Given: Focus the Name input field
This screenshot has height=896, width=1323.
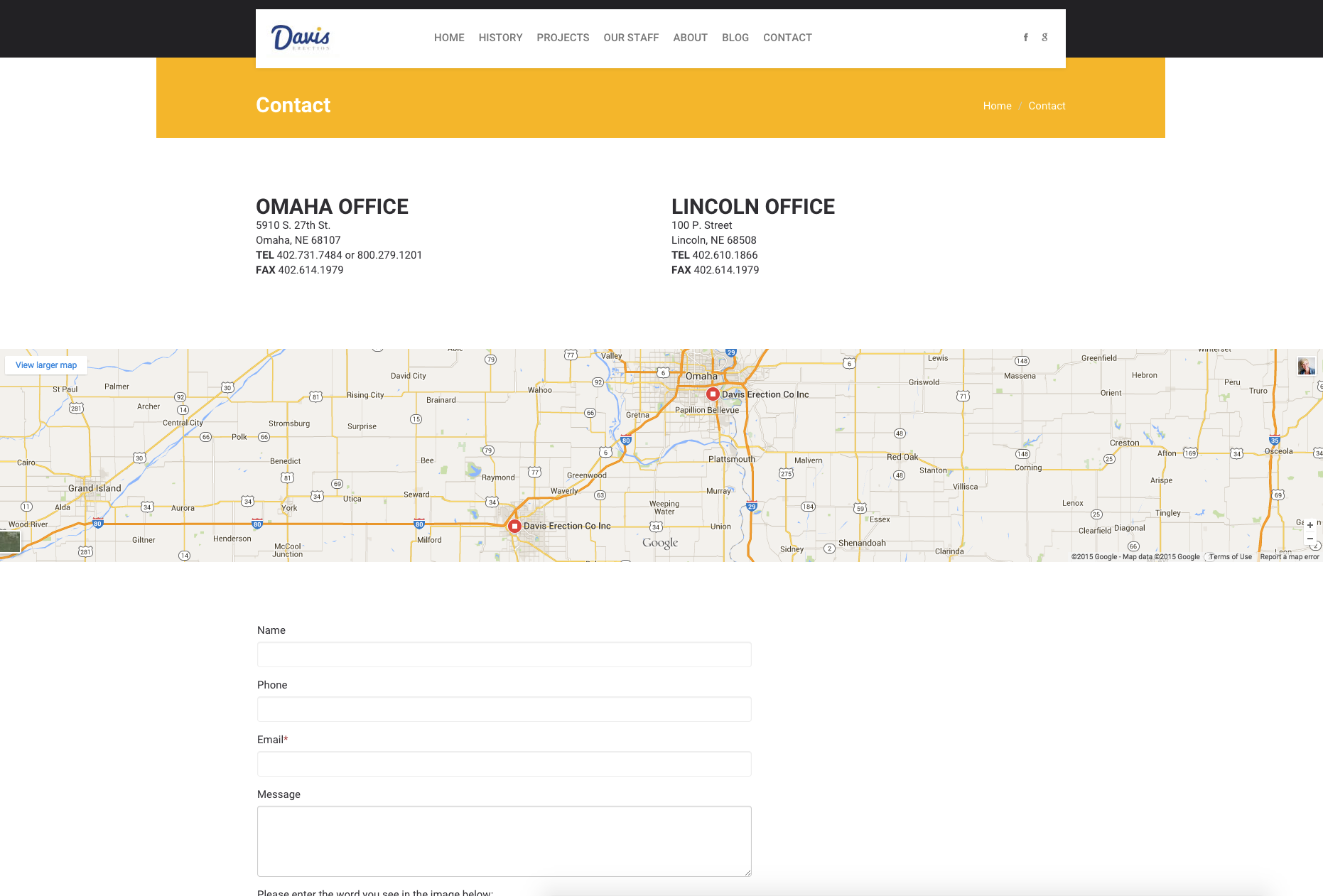Looking at the screenshot, I should [x=504, y=654].
